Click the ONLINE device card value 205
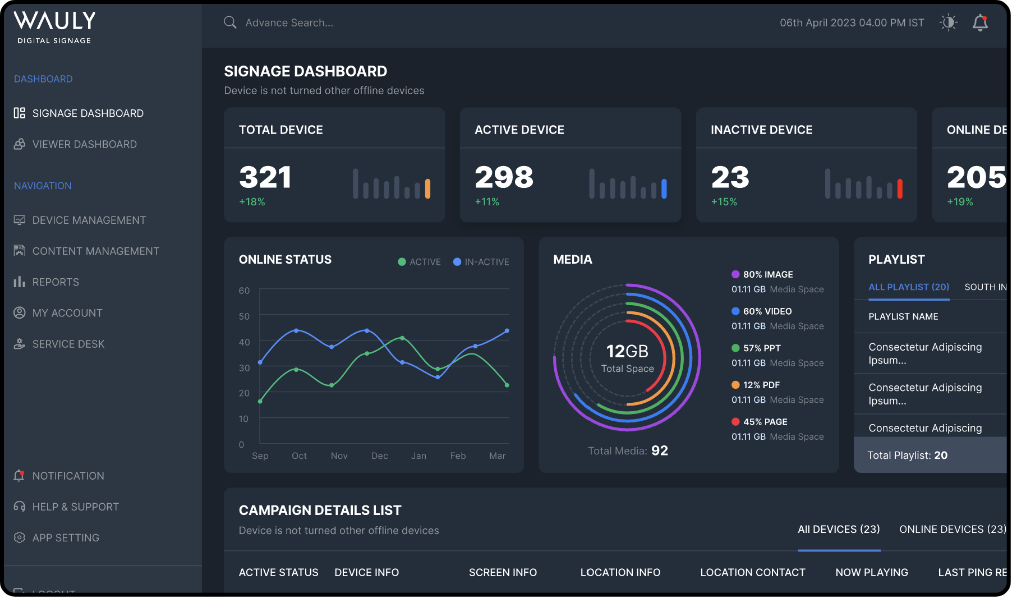 976,177
